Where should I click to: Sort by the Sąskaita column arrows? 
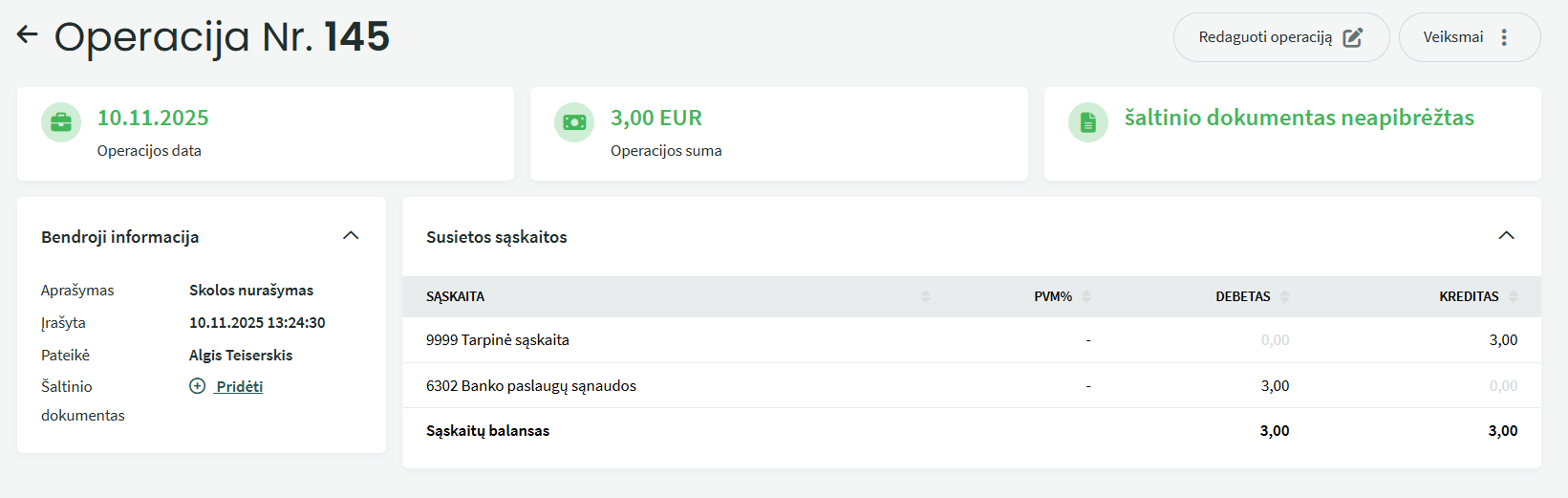click(x=925, y=297)
